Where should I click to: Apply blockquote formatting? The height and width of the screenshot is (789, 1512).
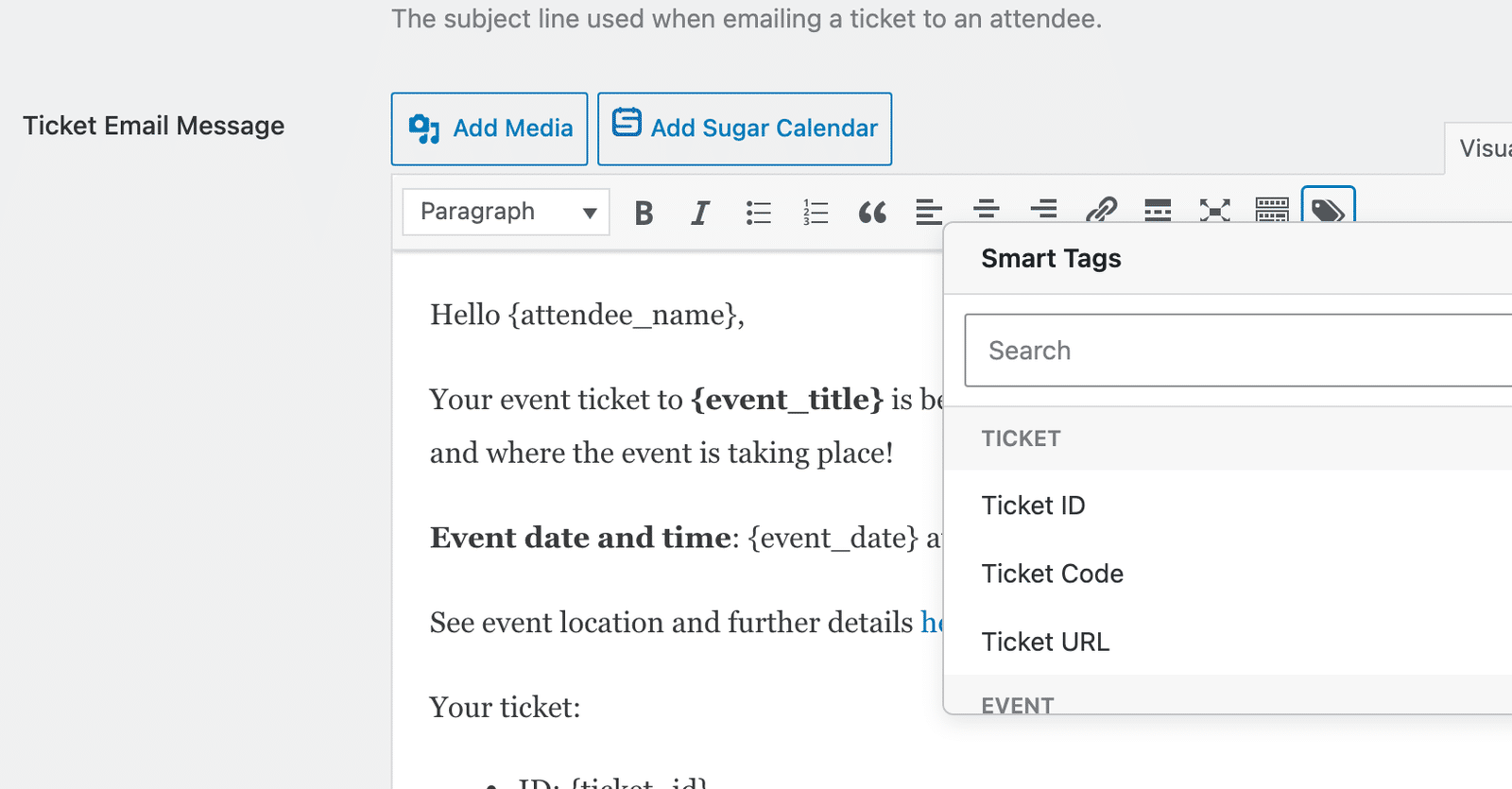click(872, 213)
